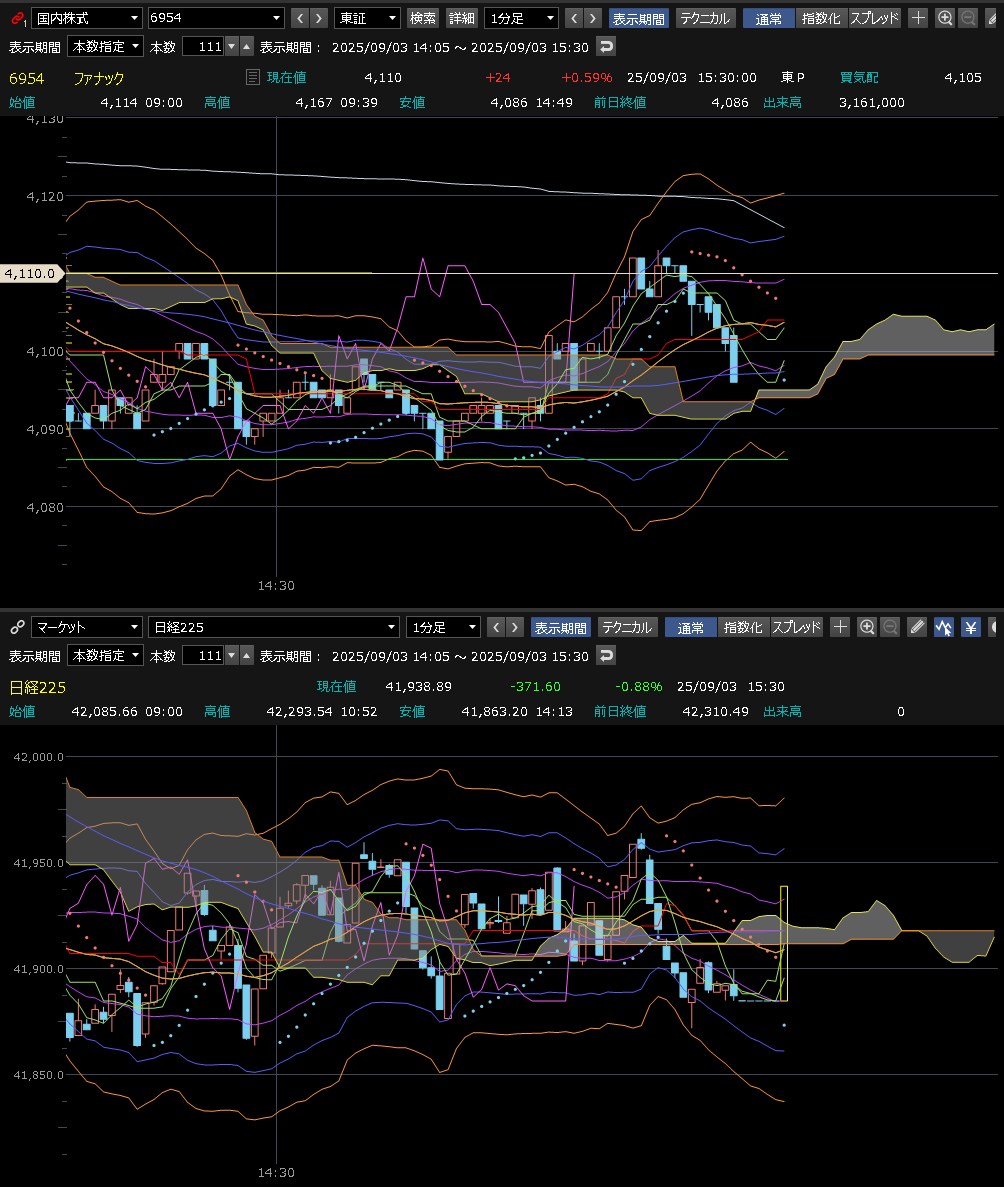Click the 3,161,000 volume value
This screenshot has width=1004, height=1187.
871,102
